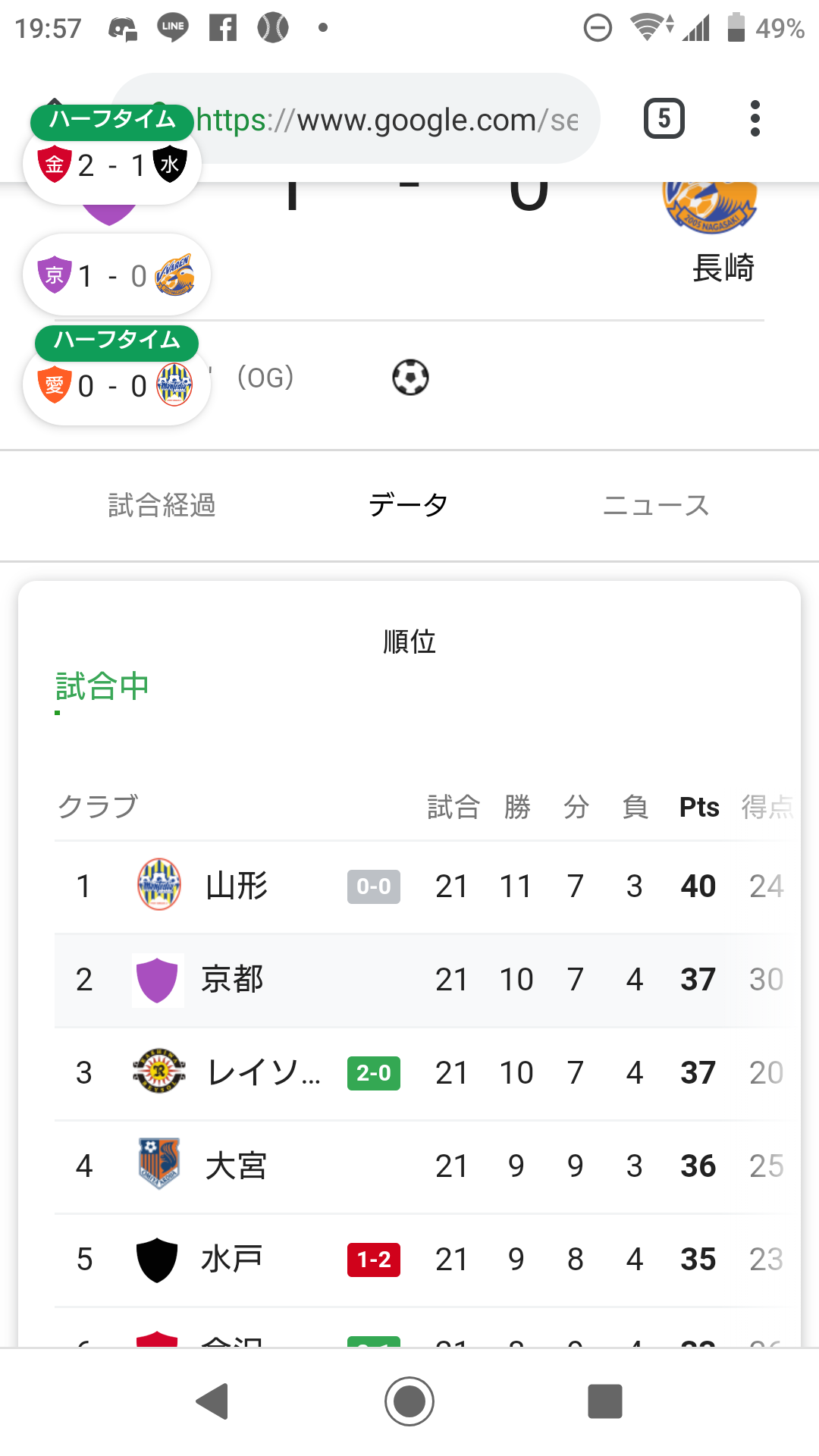The height and width of the screenshot is (1456, 819).
Task: Switch to the 試合経過 tab
Action: tap(162, 505)
